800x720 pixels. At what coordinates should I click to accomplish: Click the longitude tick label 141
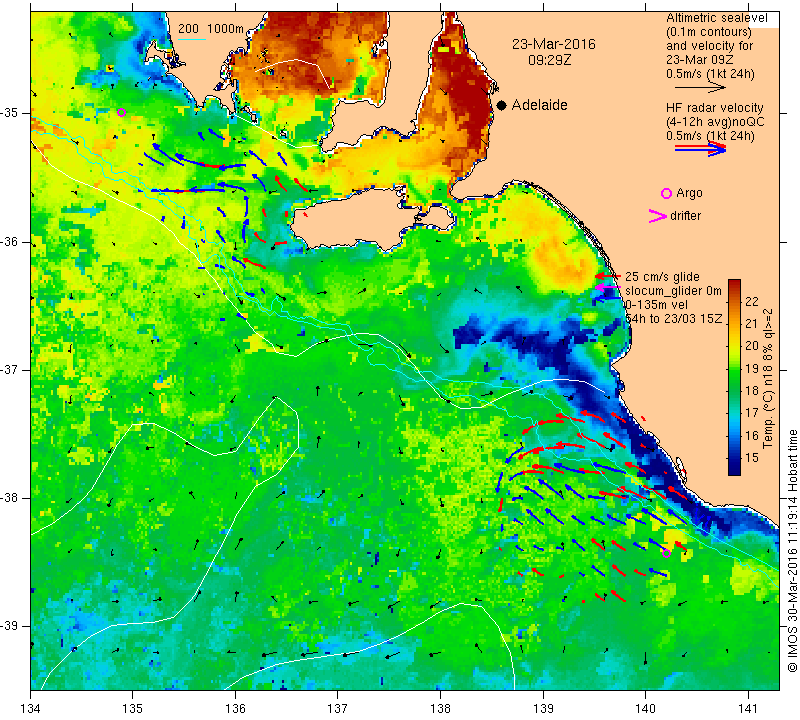(x=748, y=708)
